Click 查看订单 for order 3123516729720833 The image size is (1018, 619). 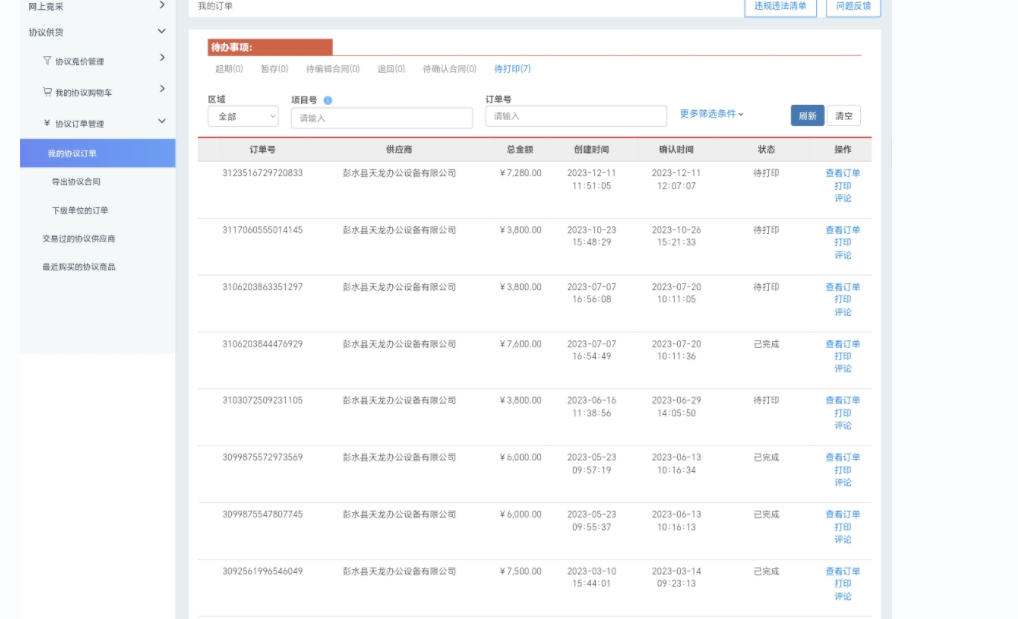(842, 173)
